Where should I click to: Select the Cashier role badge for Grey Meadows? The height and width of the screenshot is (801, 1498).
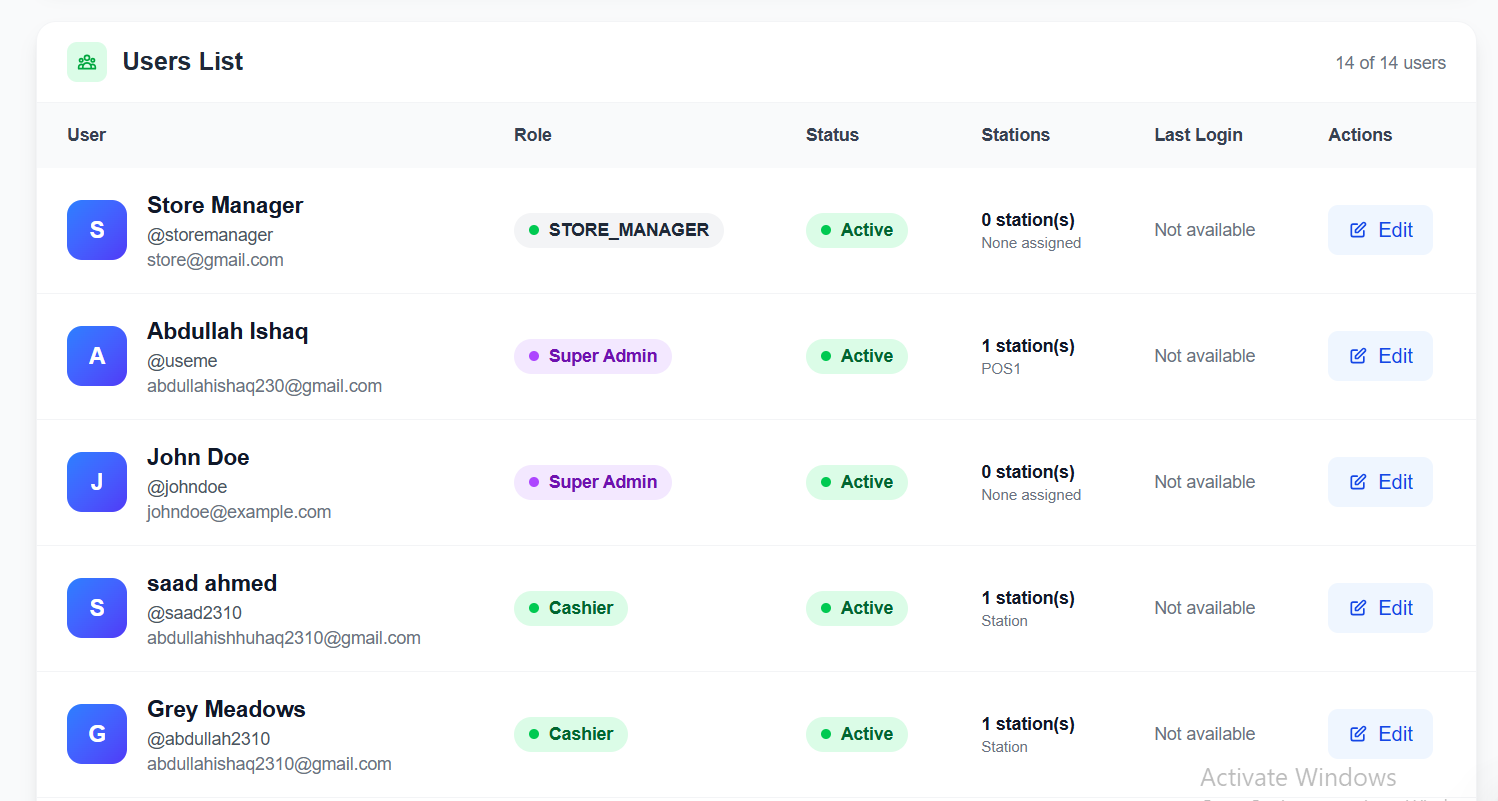click(x=570, y=733)
